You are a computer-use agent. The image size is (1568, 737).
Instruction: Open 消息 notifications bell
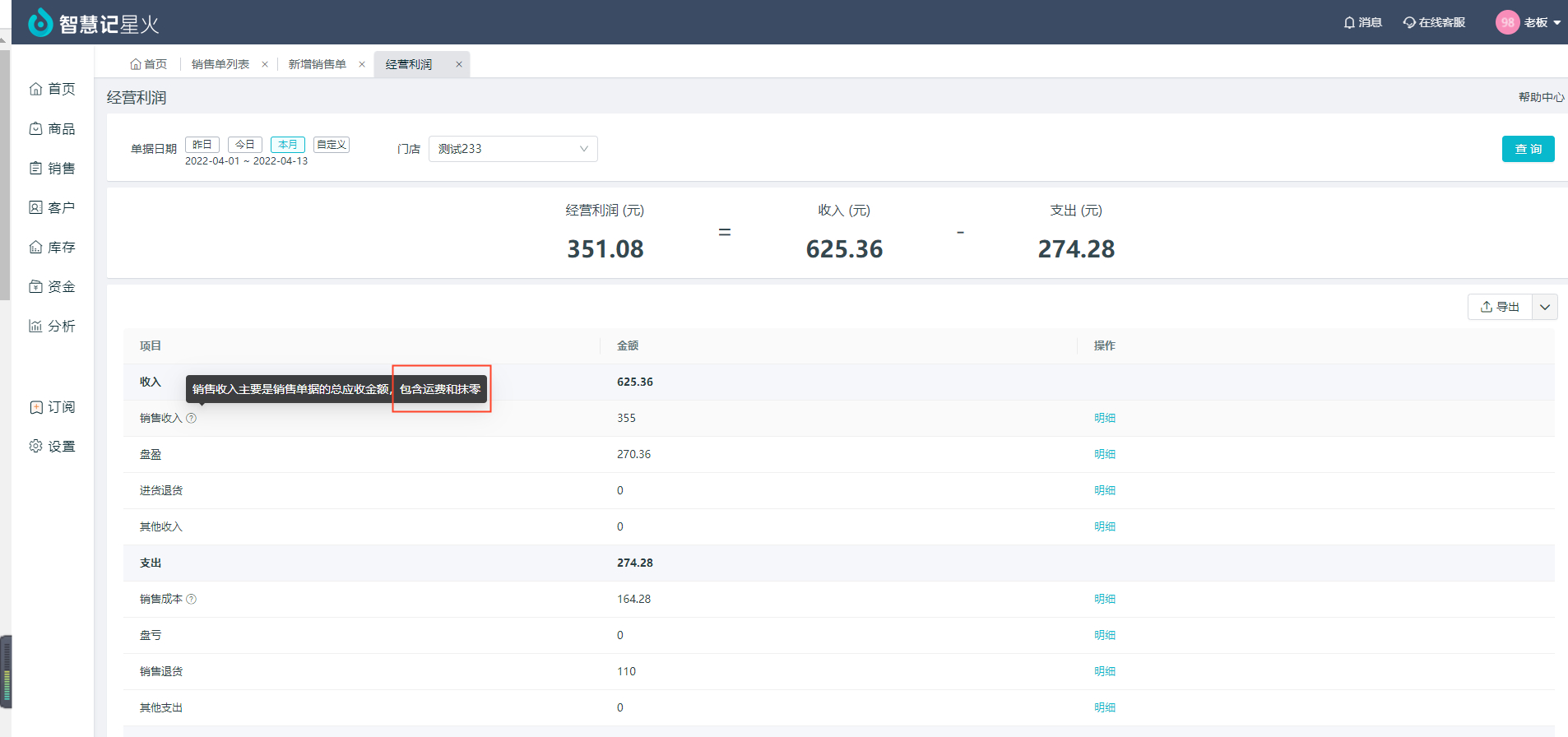[x=1349, y=22]
